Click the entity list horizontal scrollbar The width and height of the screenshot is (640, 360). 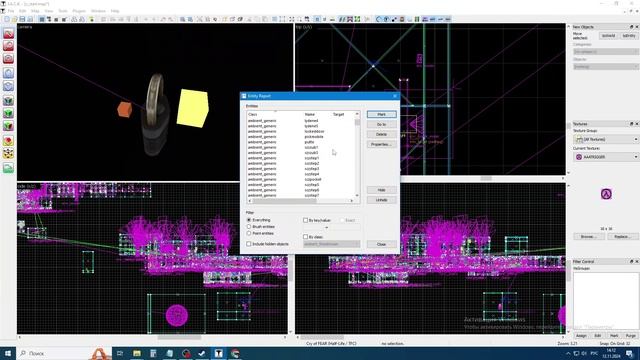pyautogui.click(x=301, y=200)
